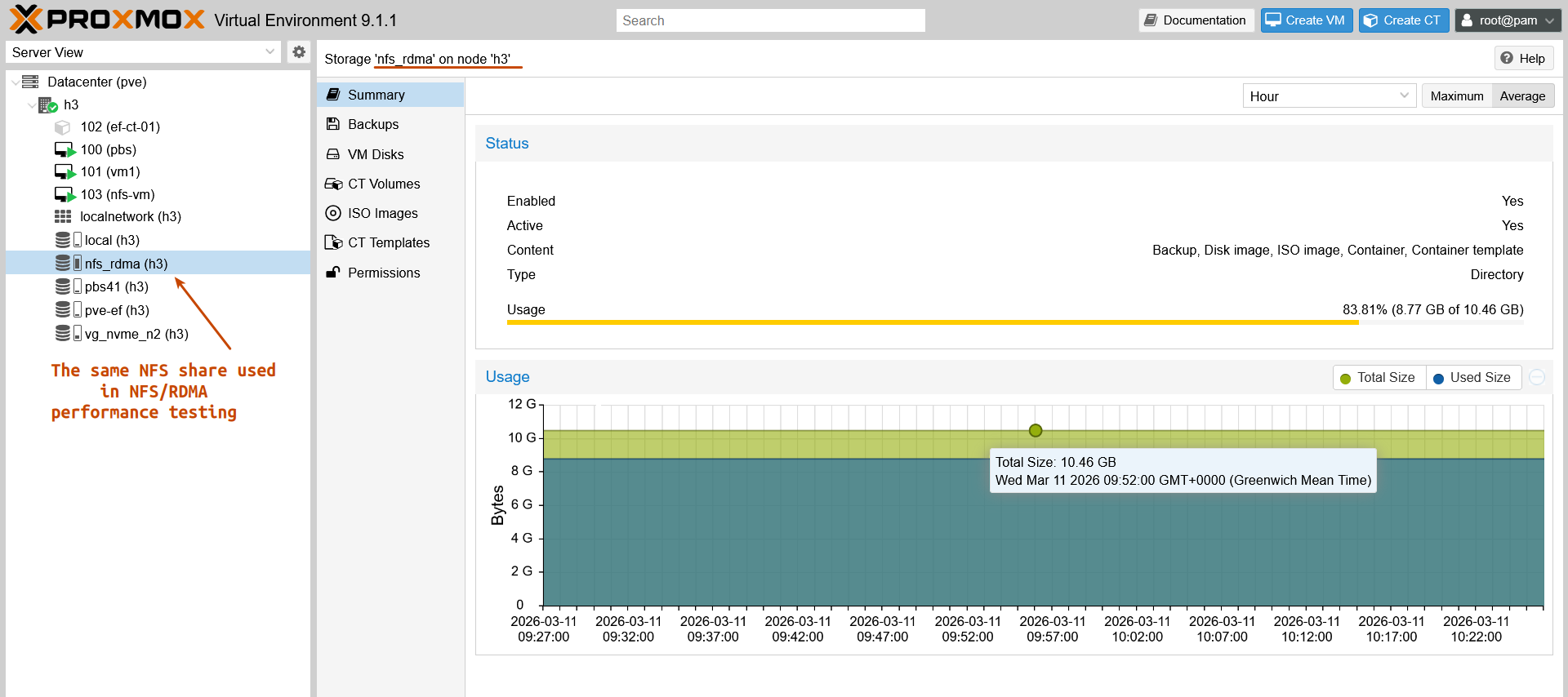Switch graph to Maximum values

click(x=1457, y=95)
